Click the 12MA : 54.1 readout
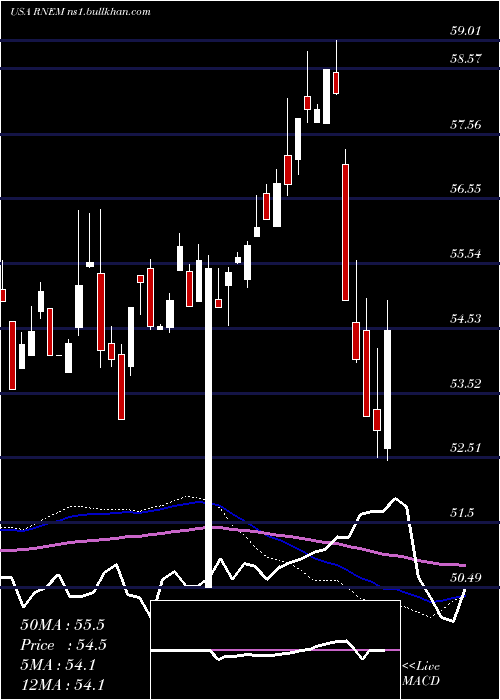This screenshot has width=500, height=700. tap(62, 685)
